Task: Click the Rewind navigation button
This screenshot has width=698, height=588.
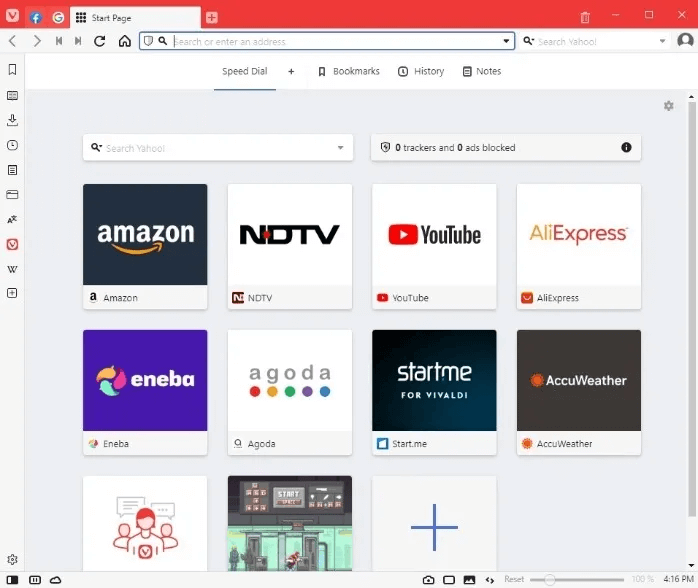Action: [59, 41]
